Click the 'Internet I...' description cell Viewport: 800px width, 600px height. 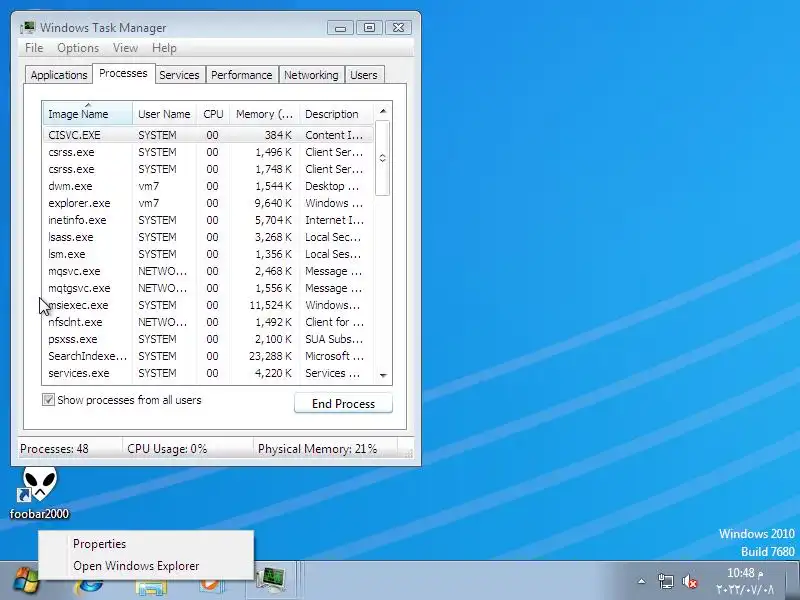(335, 220)
